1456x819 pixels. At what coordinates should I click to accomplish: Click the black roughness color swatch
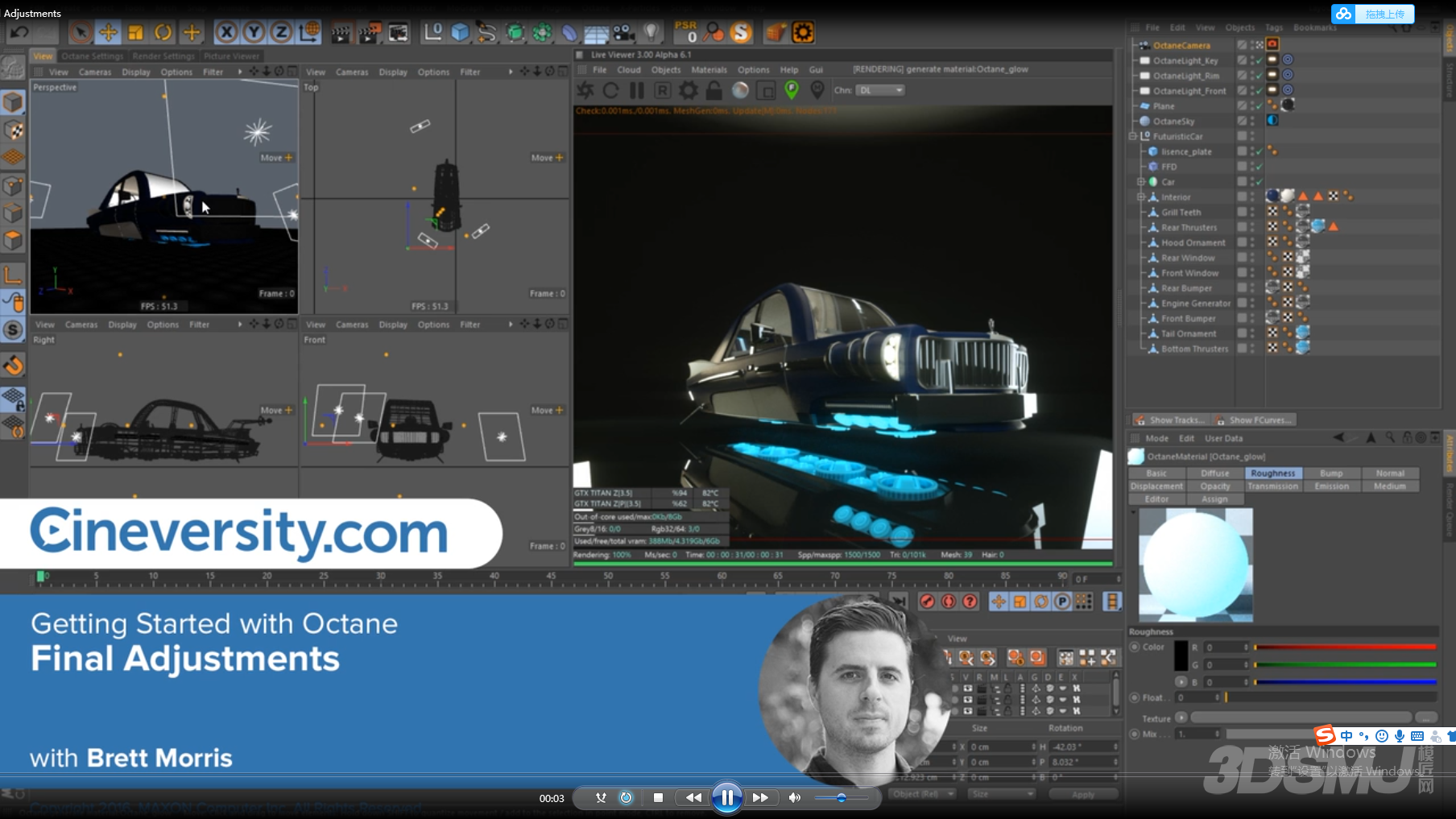click(x=1181, y=656)
